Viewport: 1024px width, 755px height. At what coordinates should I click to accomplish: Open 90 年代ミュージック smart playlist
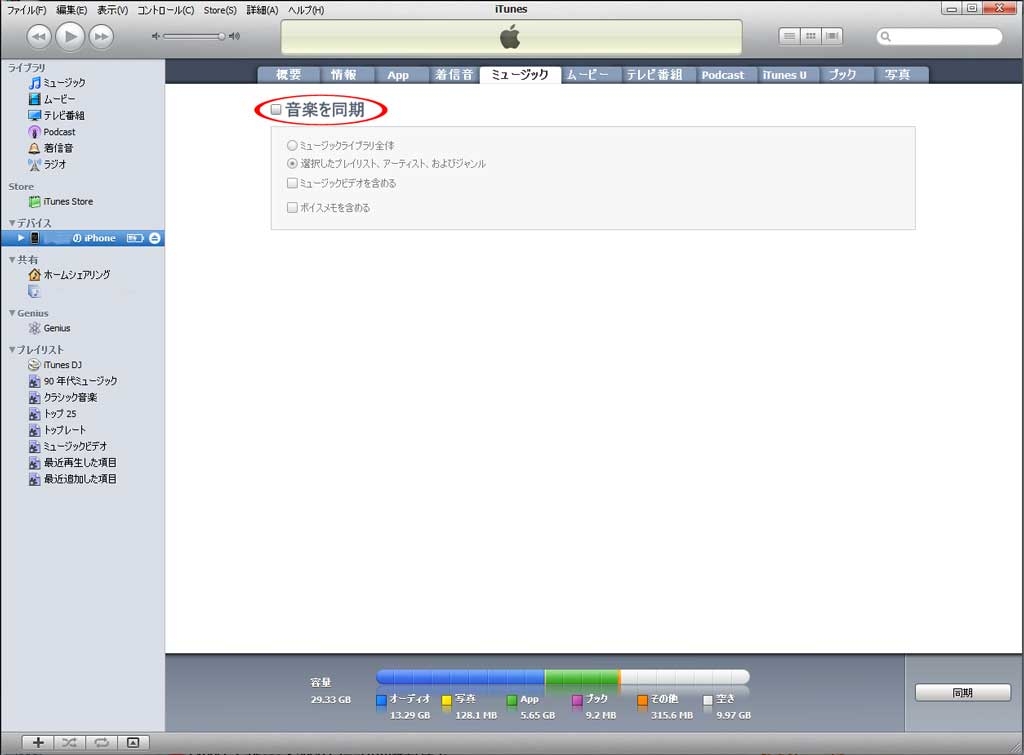[x=73, y=381]
